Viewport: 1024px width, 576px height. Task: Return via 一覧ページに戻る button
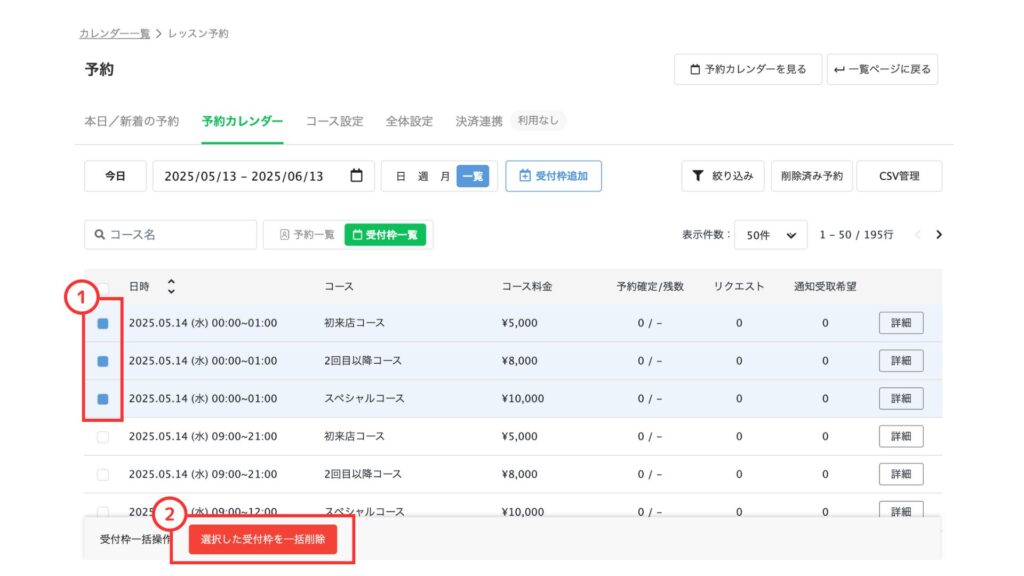[882, 69]
